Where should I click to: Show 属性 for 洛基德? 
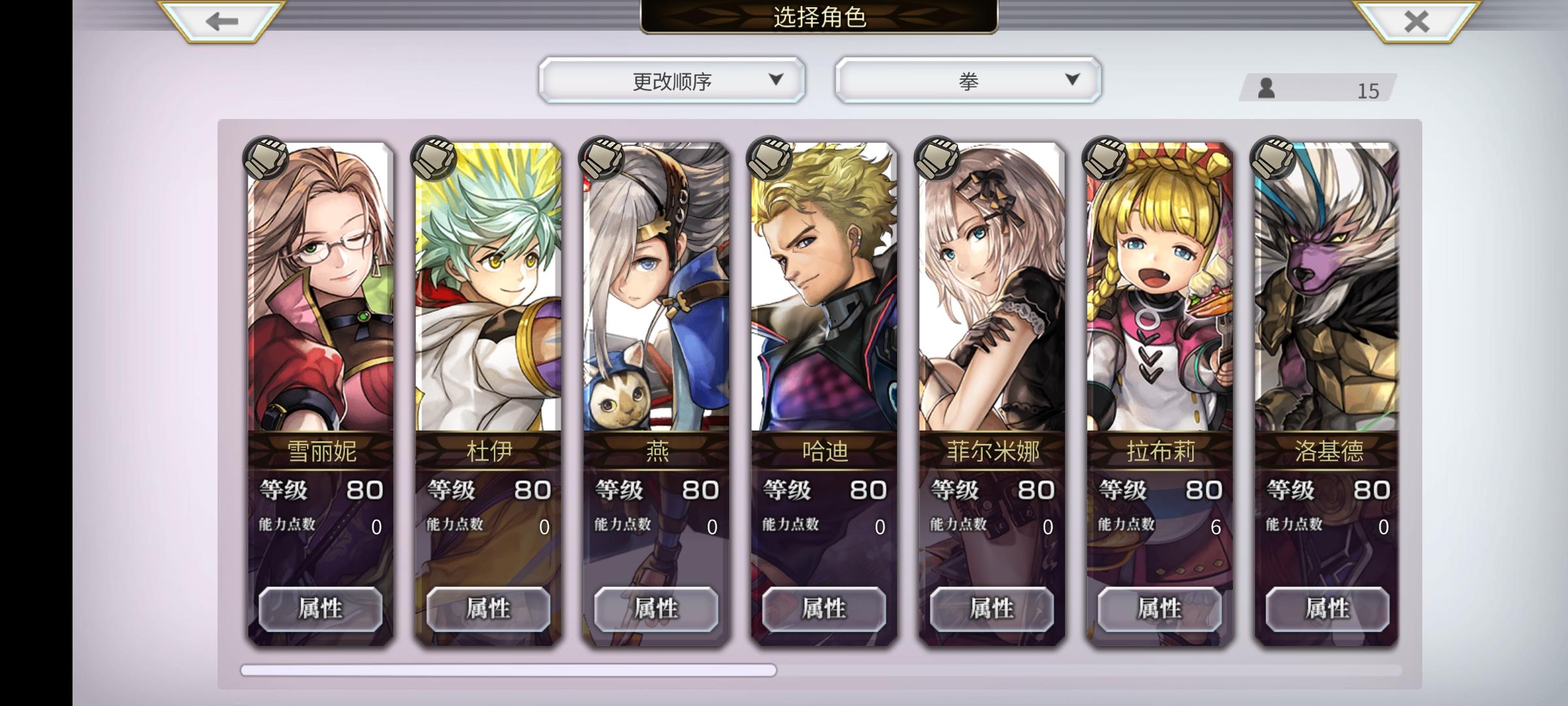click(1327, 609)
